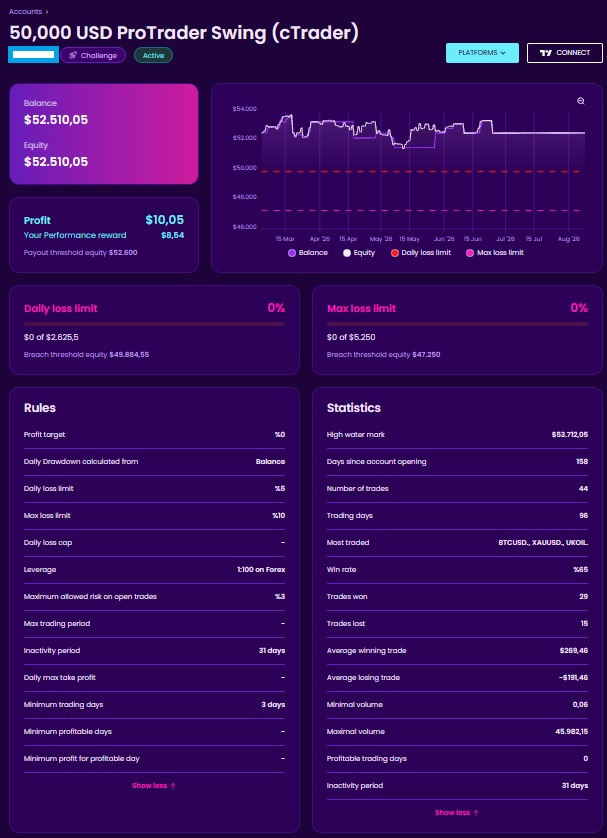
Task: Toggle Equity series in chart legend
Action: pos(359,253)
